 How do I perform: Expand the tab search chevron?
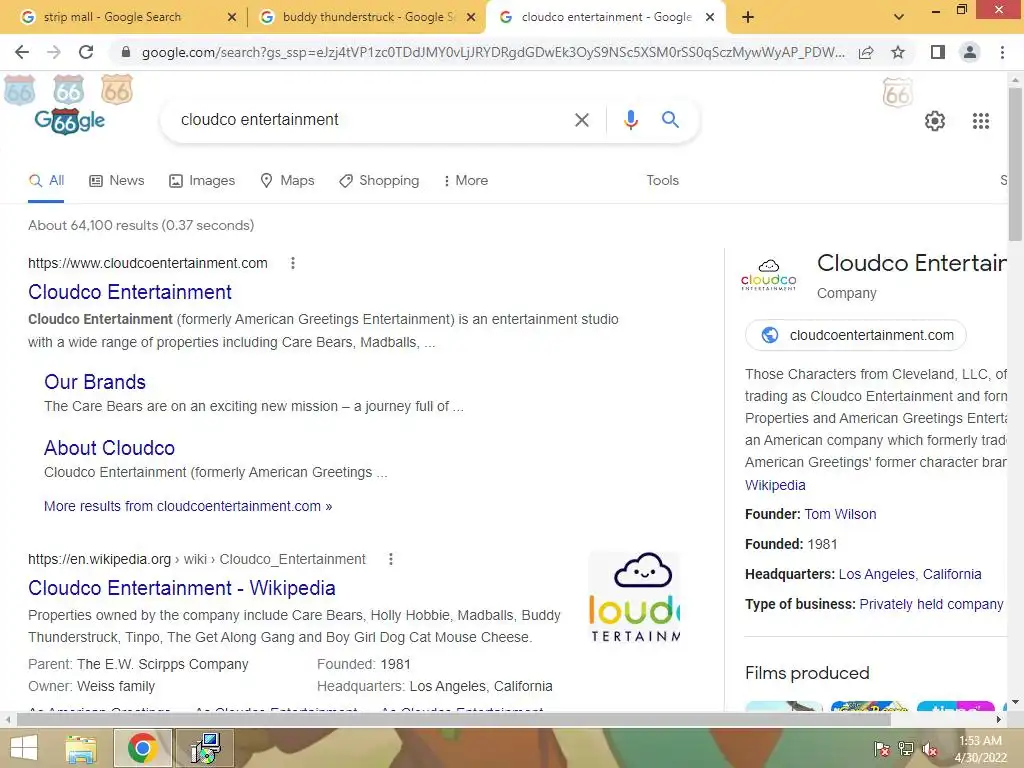[899, 17]
